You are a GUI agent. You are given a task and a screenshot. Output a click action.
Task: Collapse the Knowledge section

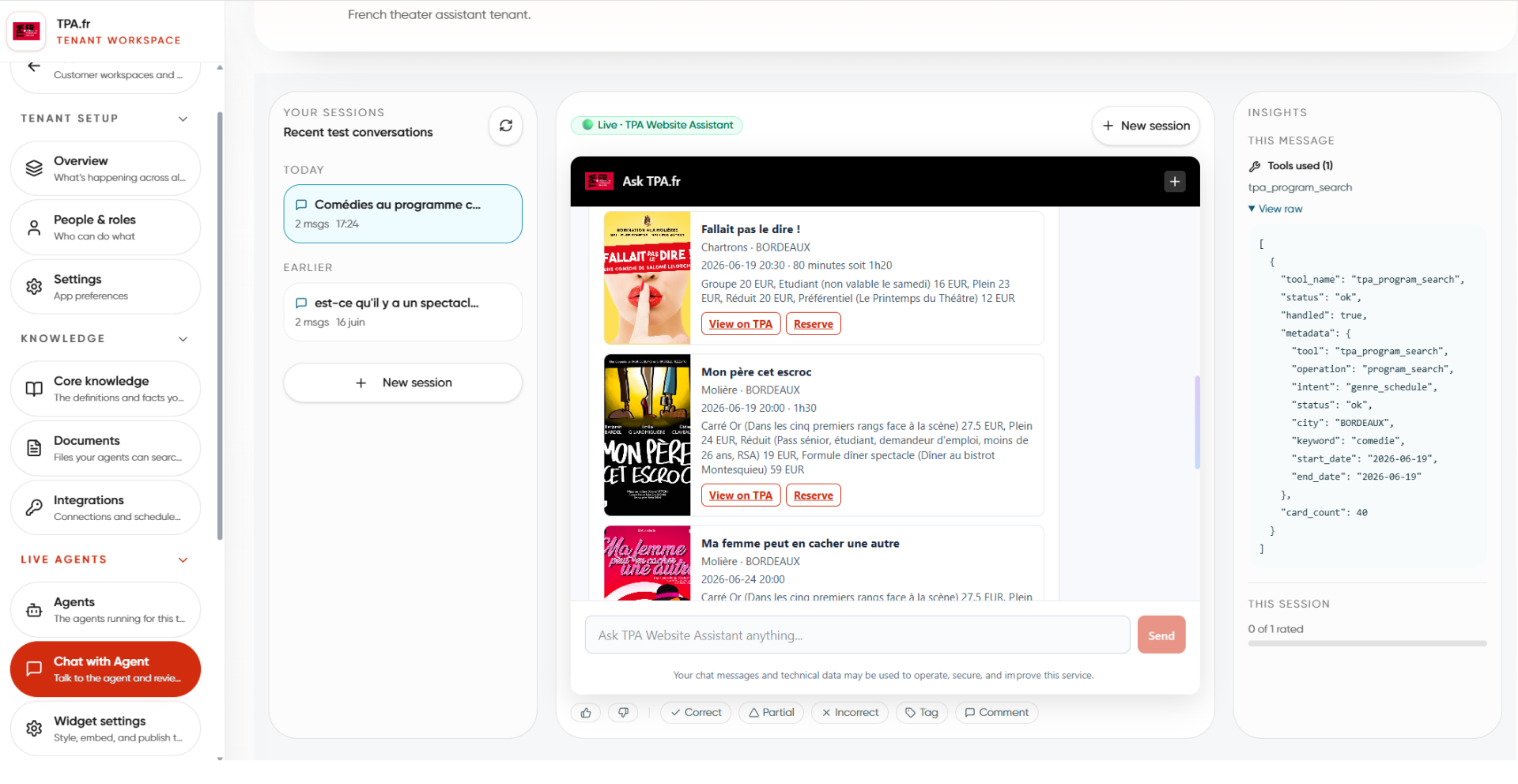coord(183,339)
